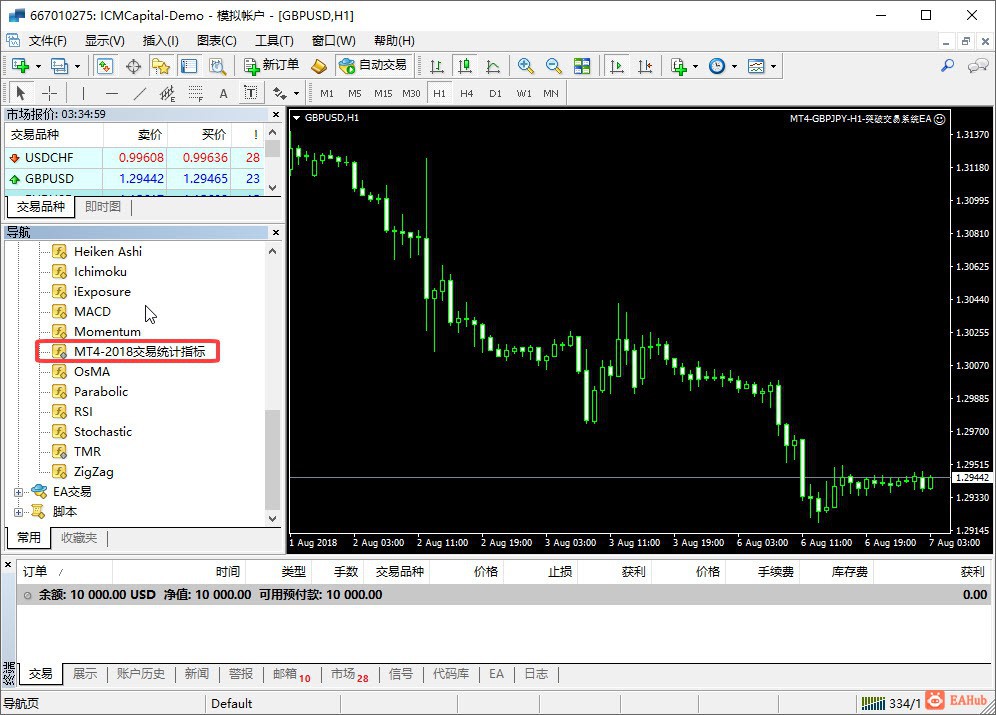Viewport: 996px width, 715px height.
Task: Select the text label T tool
Action: [251, 93]
